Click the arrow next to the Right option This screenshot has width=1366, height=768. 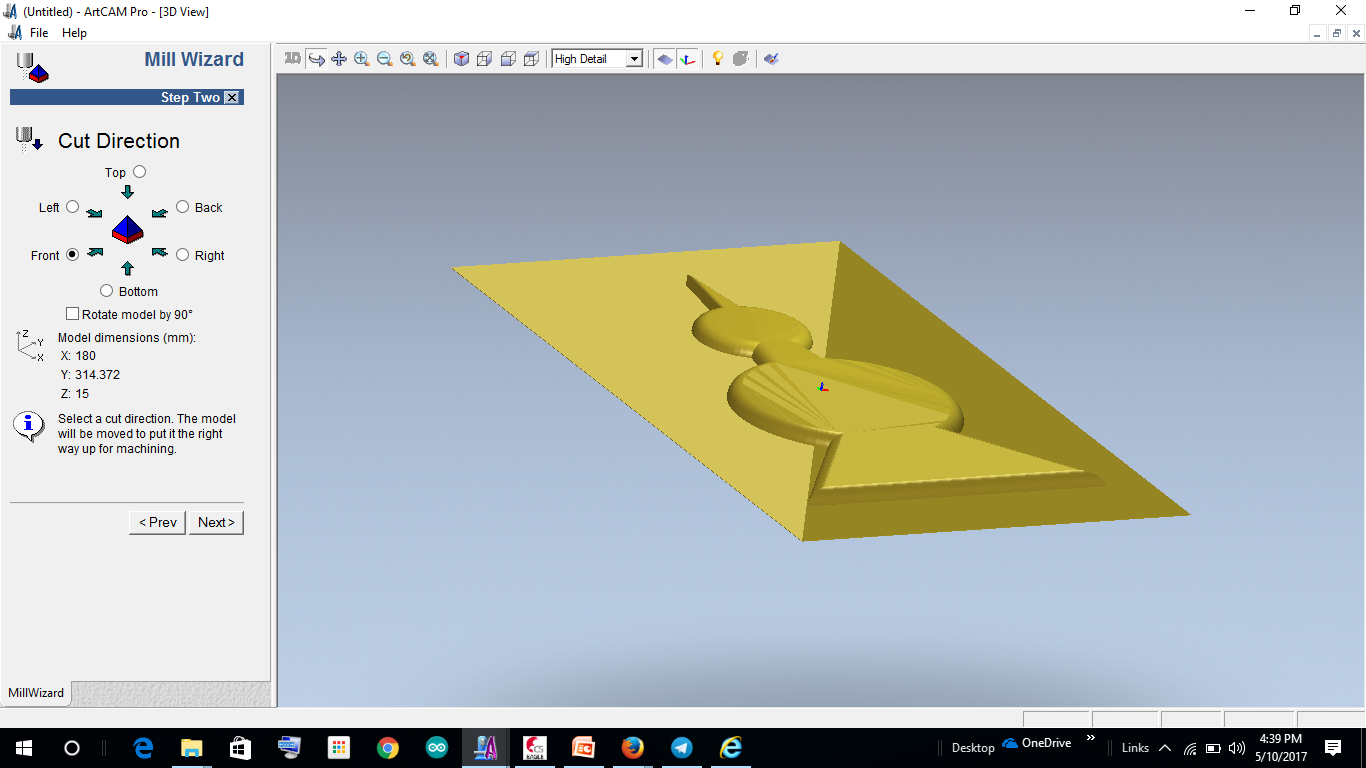(x=160, y=253)
